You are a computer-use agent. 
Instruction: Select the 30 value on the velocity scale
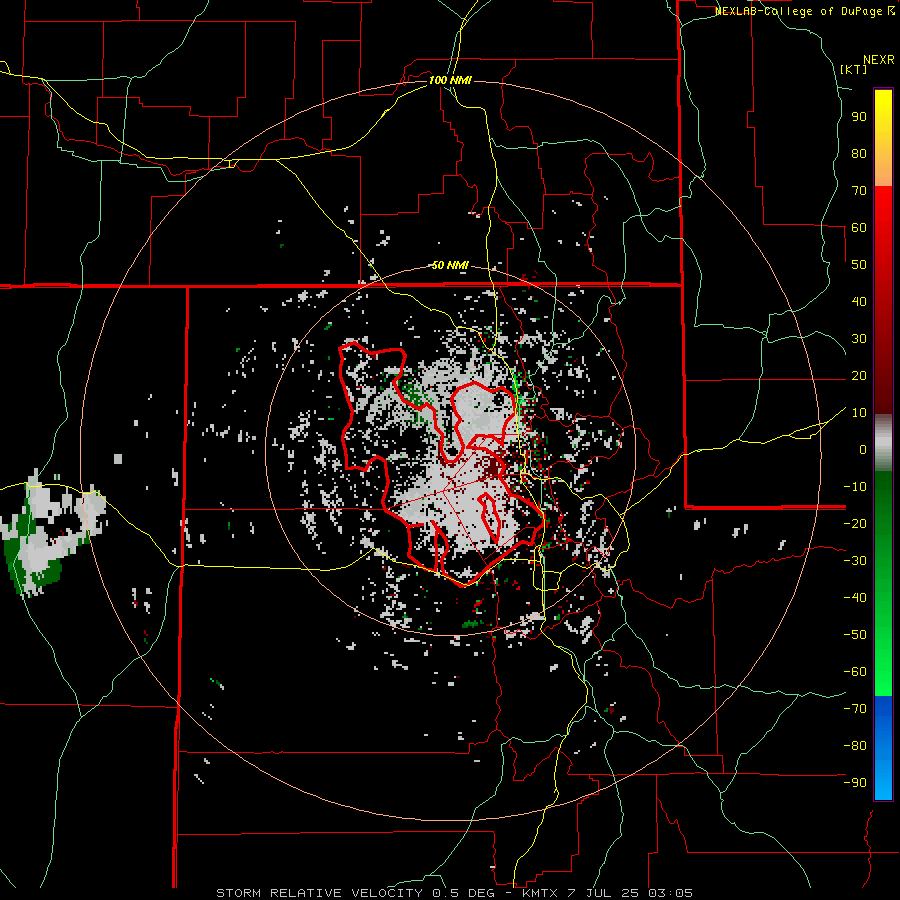[x=859, y=339]
